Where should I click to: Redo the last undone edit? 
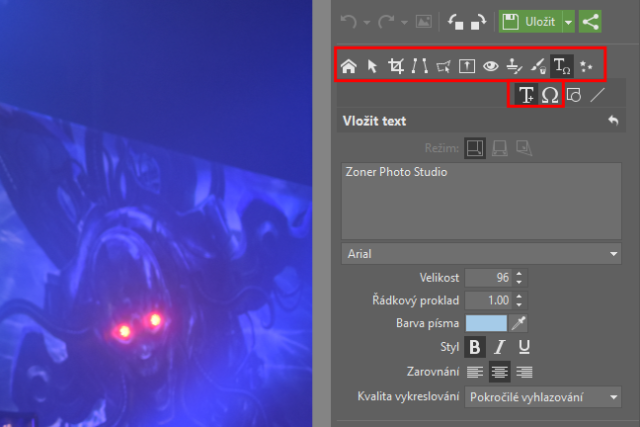pos(386,21)
